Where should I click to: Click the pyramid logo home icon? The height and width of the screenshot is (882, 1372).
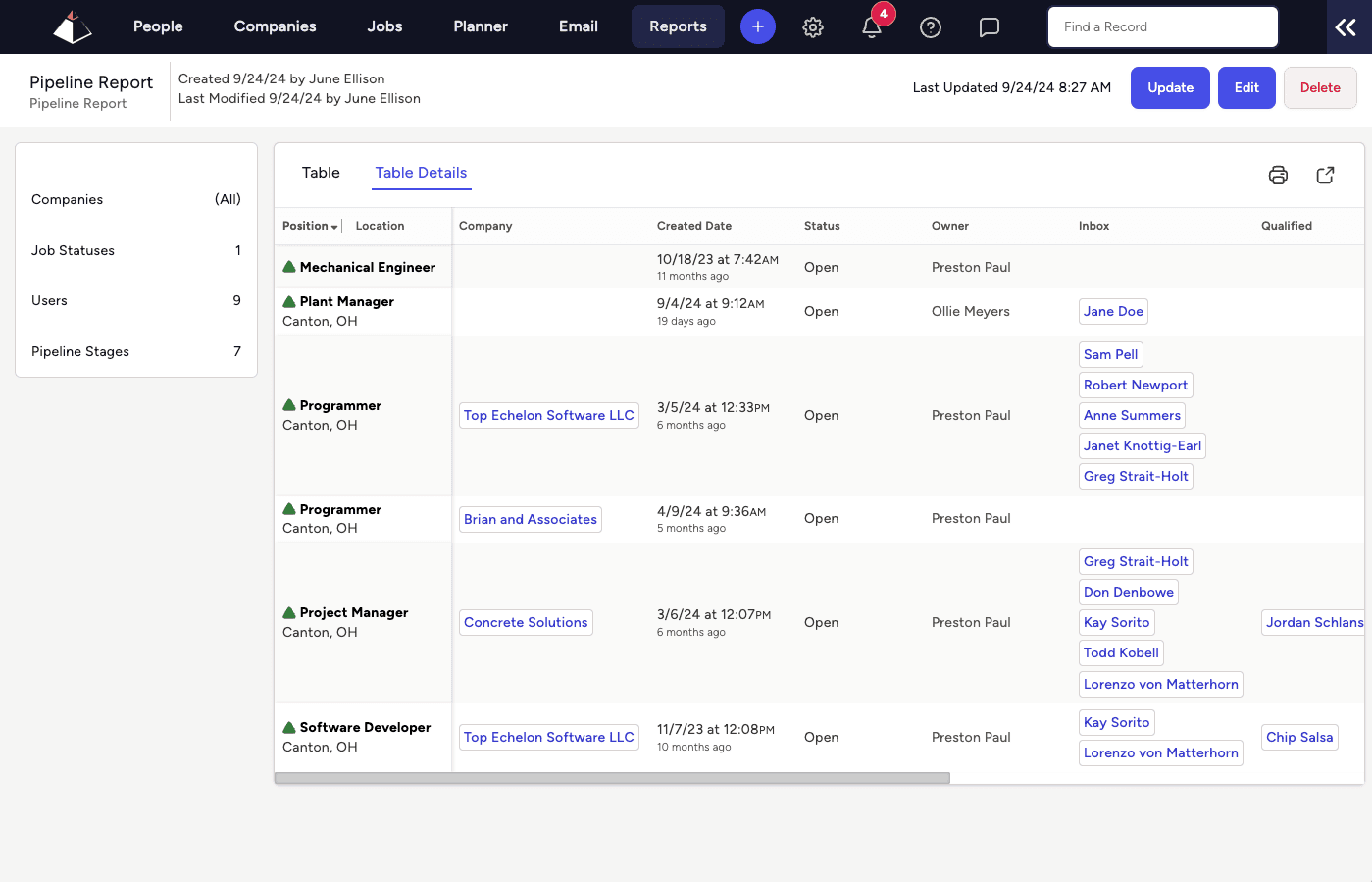pyautogui.click(x=72, y=27)
